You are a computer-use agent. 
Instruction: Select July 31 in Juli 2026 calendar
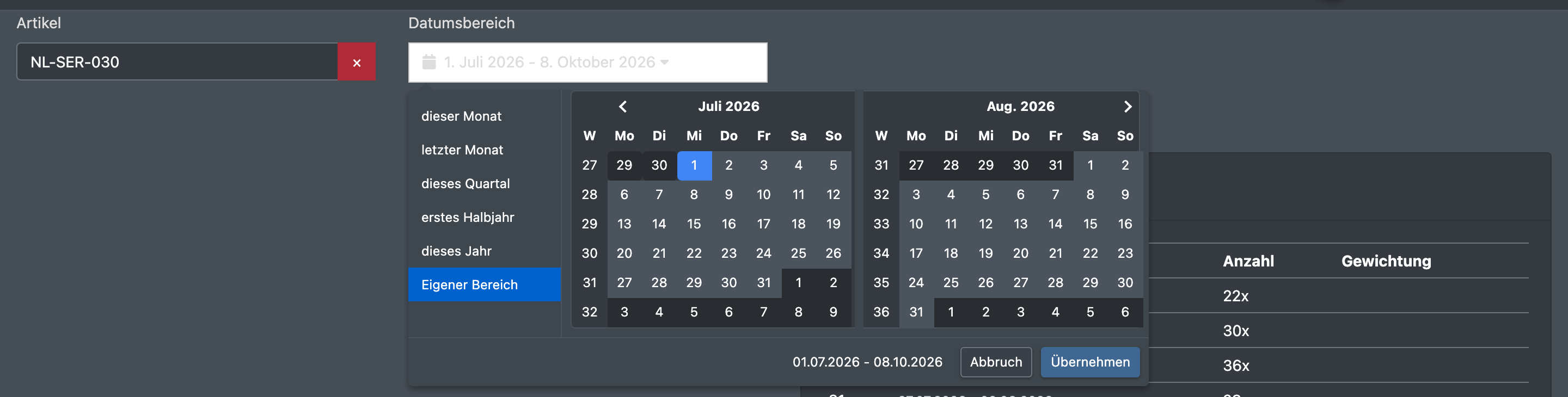click(x=763, y=283)
